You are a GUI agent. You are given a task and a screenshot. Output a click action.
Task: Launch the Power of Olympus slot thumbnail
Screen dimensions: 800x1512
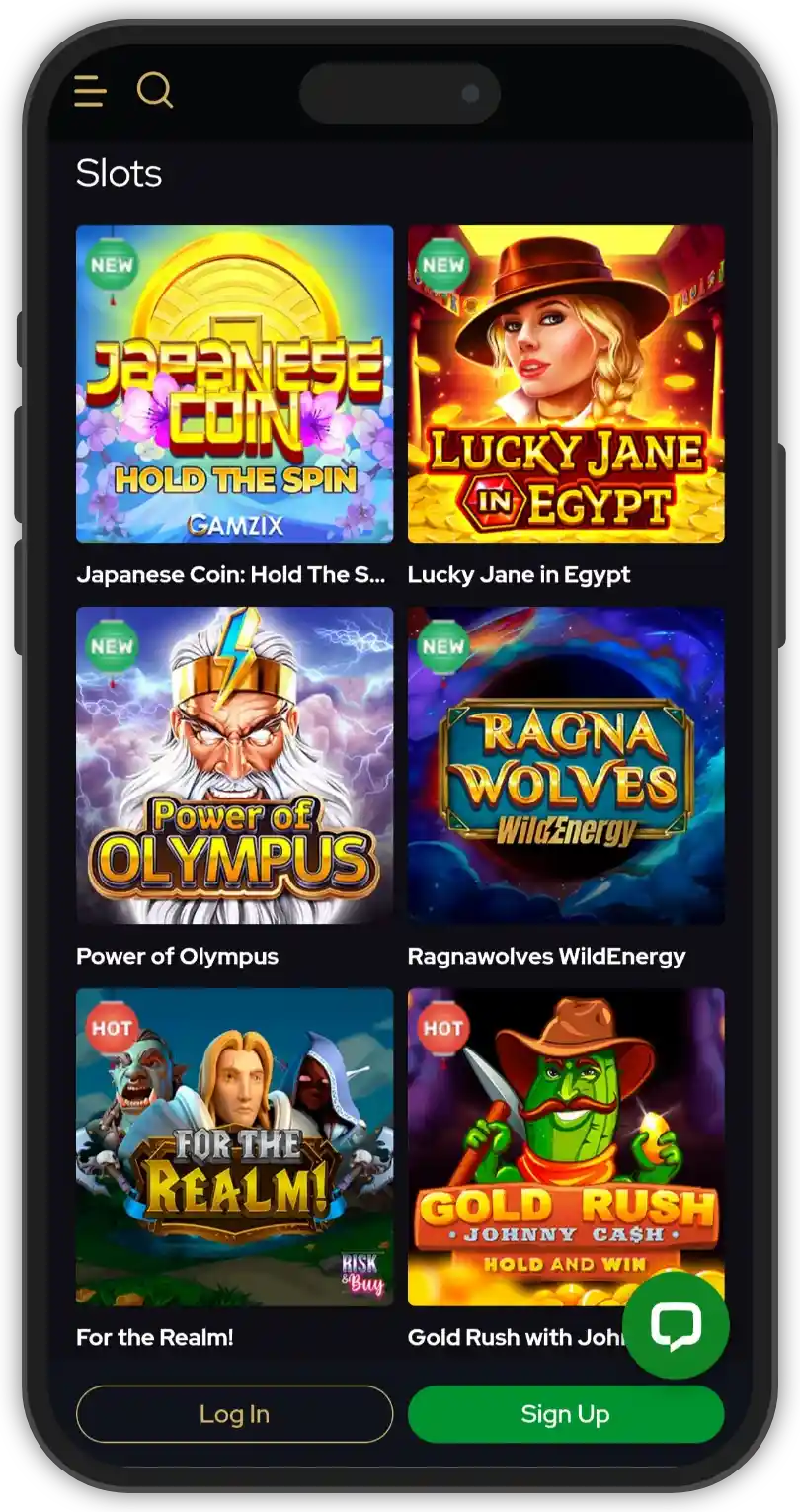(x=235, y=766)
